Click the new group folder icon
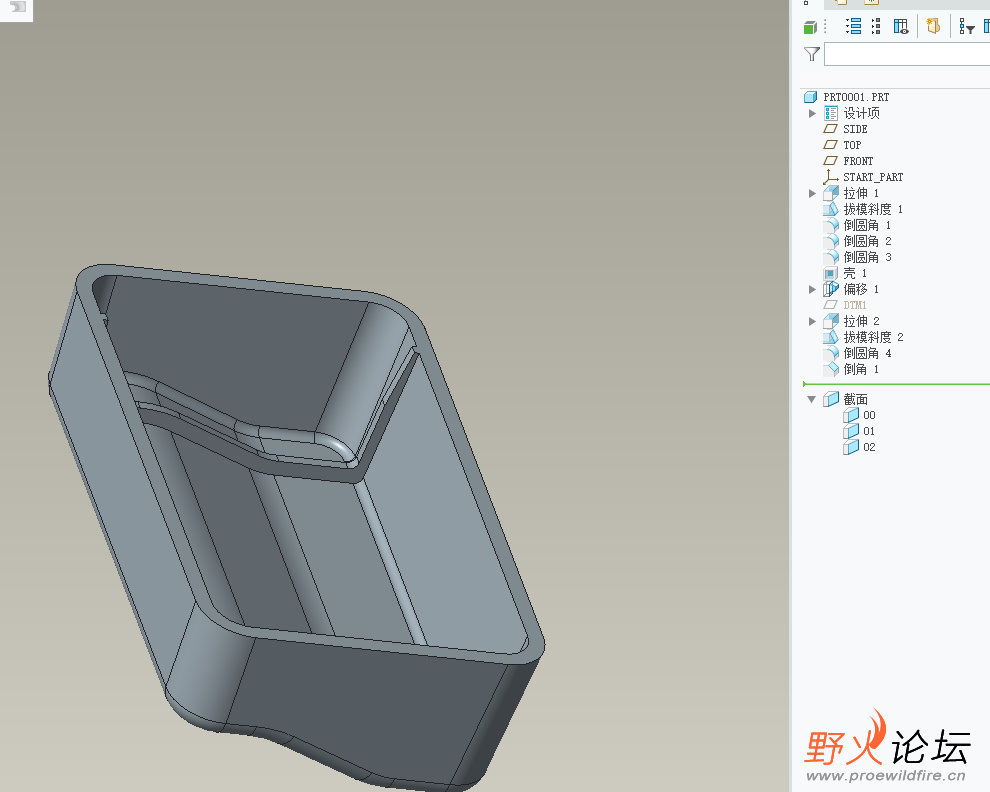This screenshot has width=990, height=792. point(933,25)
